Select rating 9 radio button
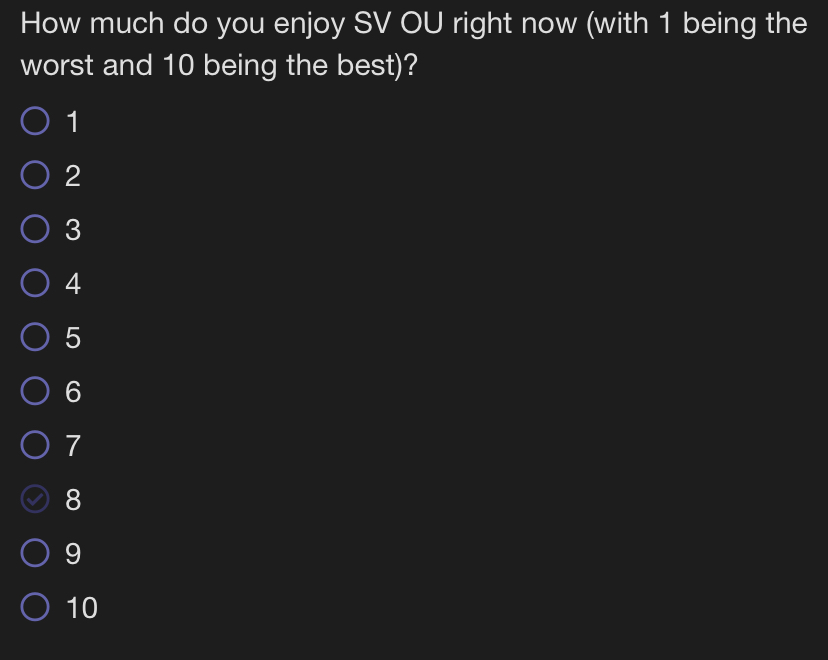This screenshot has width=828, height=660. tap(35, 553)
